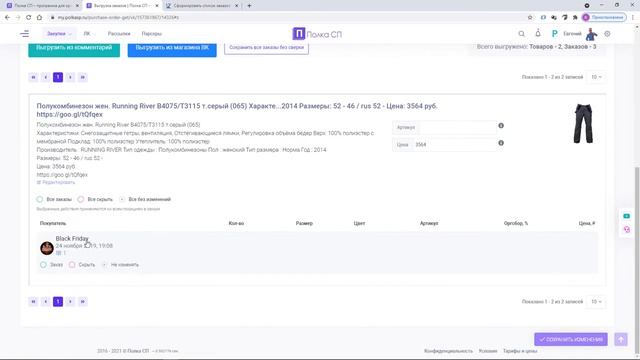Select Заказ radio for Black Friday buyer
Image resolution: width=640 pixels, height=360 pixels.
43,264
